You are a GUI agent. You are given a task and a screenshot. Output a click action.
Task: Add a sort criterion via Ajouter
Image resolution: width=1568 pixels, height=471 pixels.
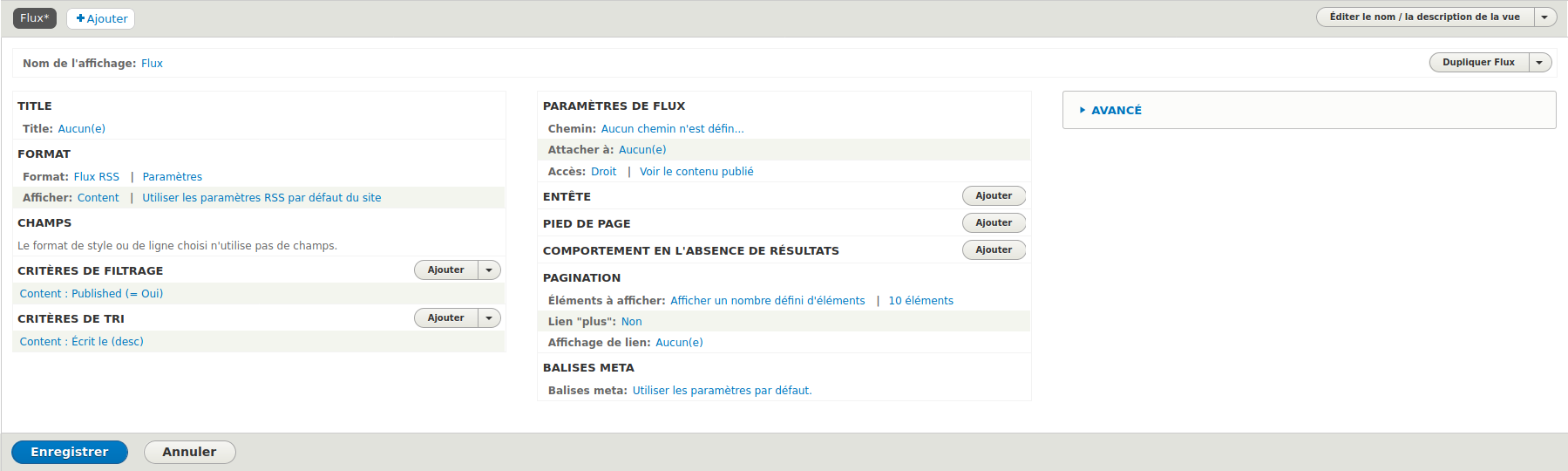coord(445,318)
